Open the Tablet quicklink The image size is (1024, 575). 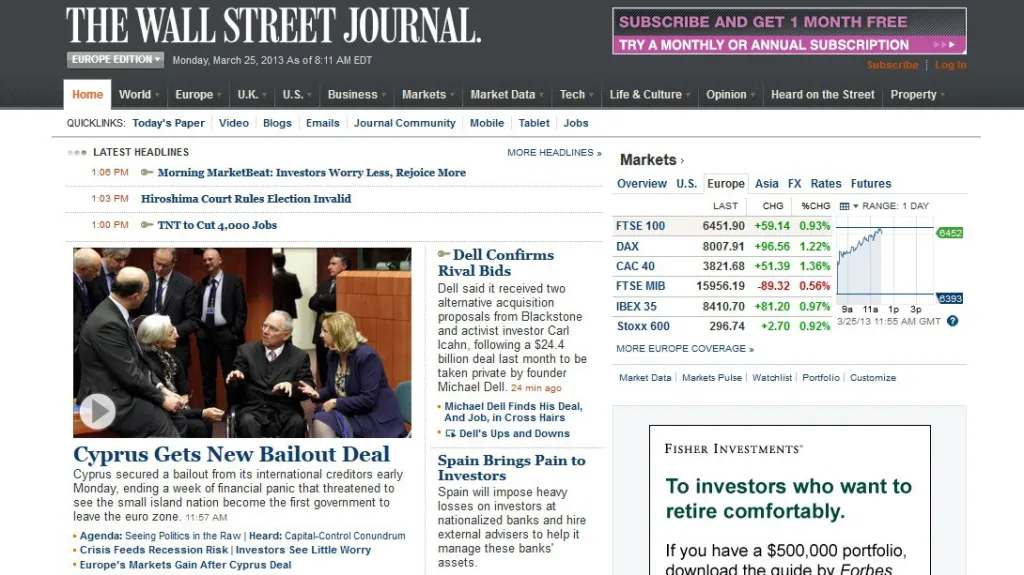534,123
